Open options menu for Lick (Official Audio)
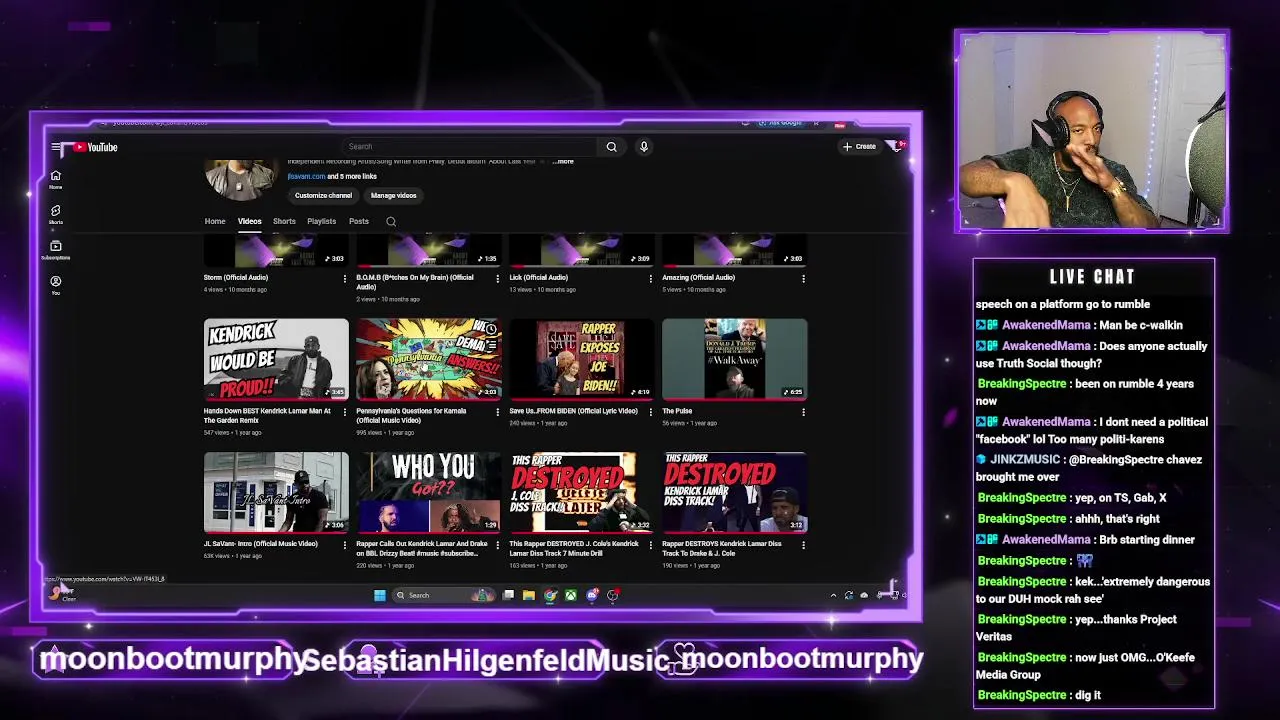 pyautogui.click(x=651, y=278)
